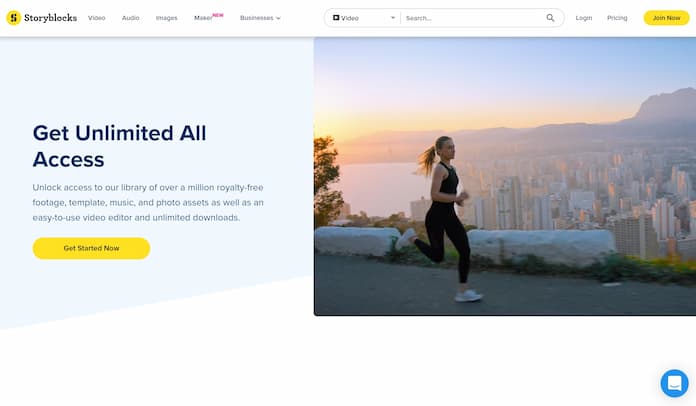The height and width of the screenshot is (406, 696).
Task: Open the Maker tool labeled NEW
Action: 203,18
